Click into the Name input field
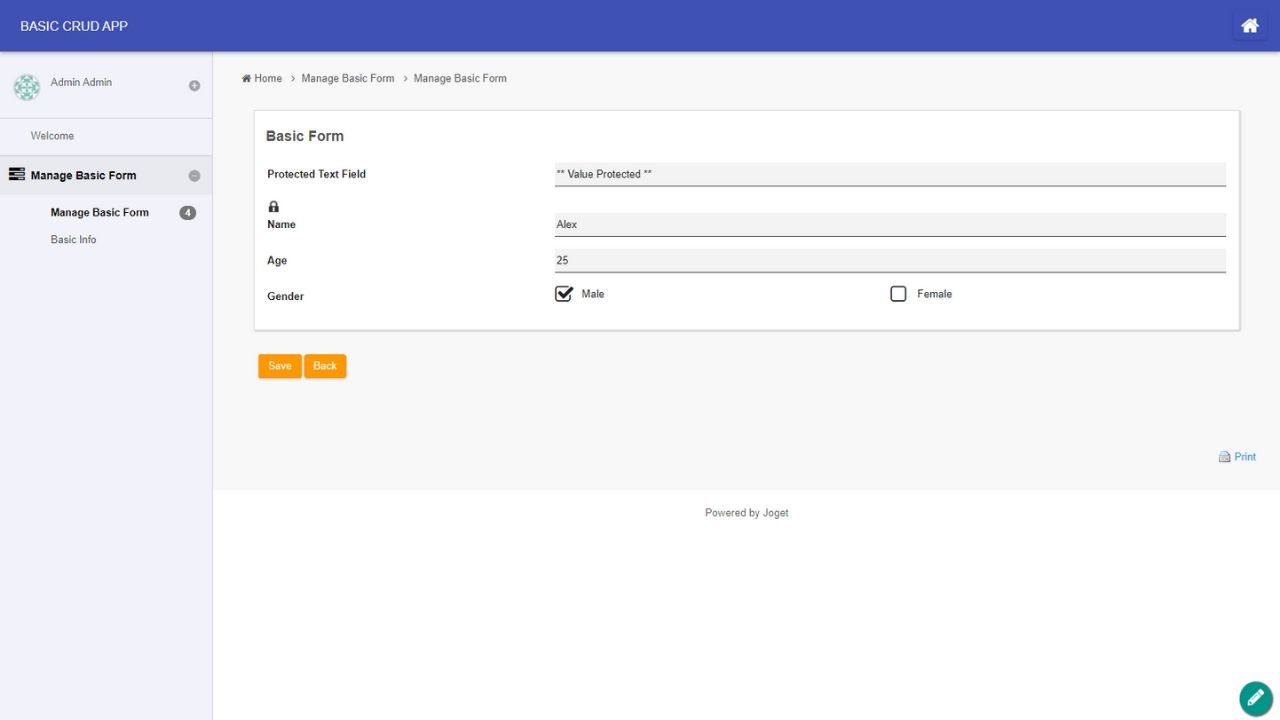The image size is (1280, 720). point(889,225)
